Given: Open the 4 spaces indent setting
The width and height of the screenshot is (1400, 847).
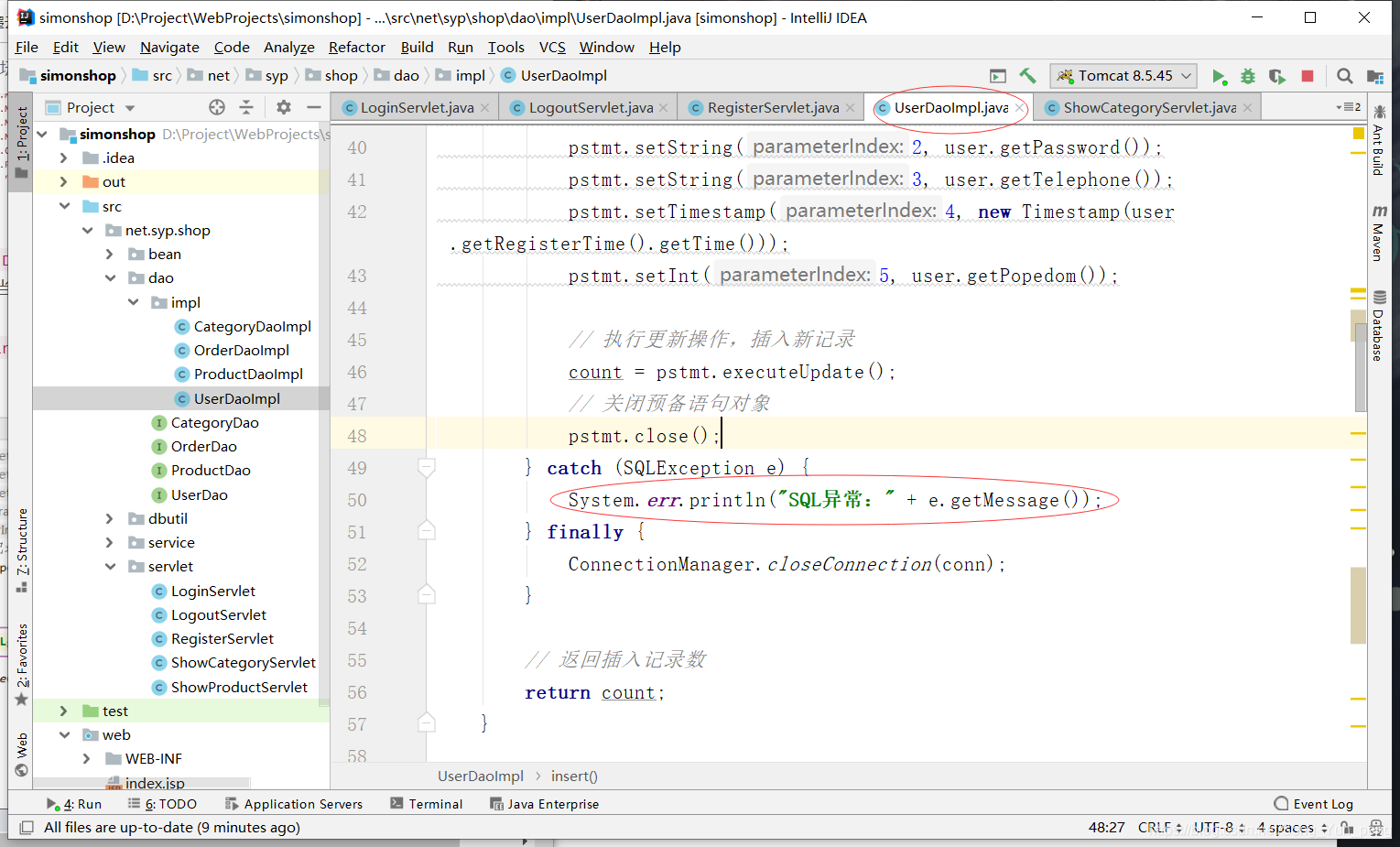Looking at the screenshot, I should point(1292,828).
